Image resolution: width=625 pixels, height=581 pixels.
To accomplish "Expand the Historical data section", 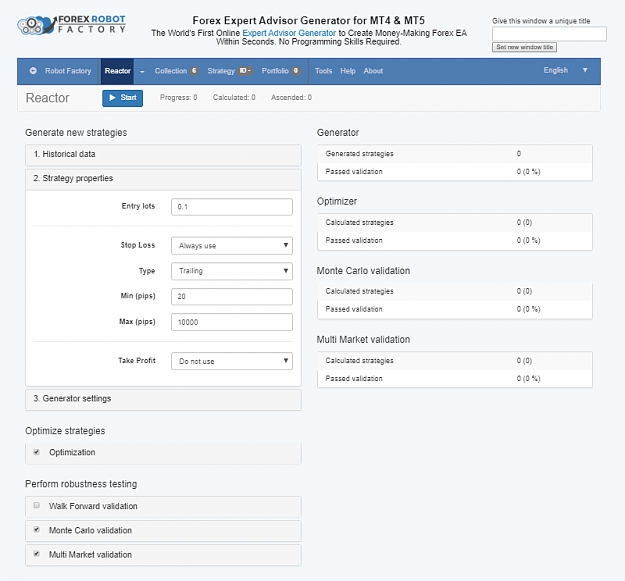I will coord(163,155).
